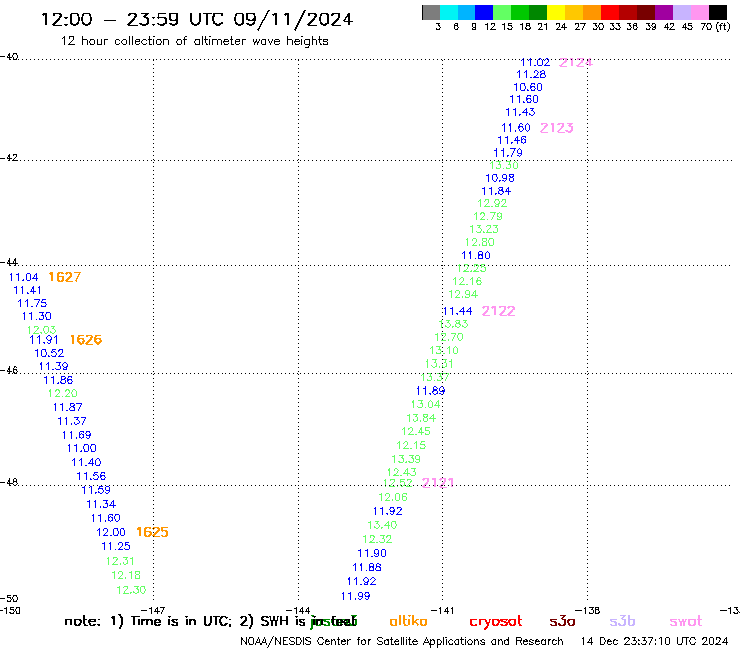Viewport: 740px width, 650px height.
Task: Click the black swatch at the legend end
Action: (718, 12)
